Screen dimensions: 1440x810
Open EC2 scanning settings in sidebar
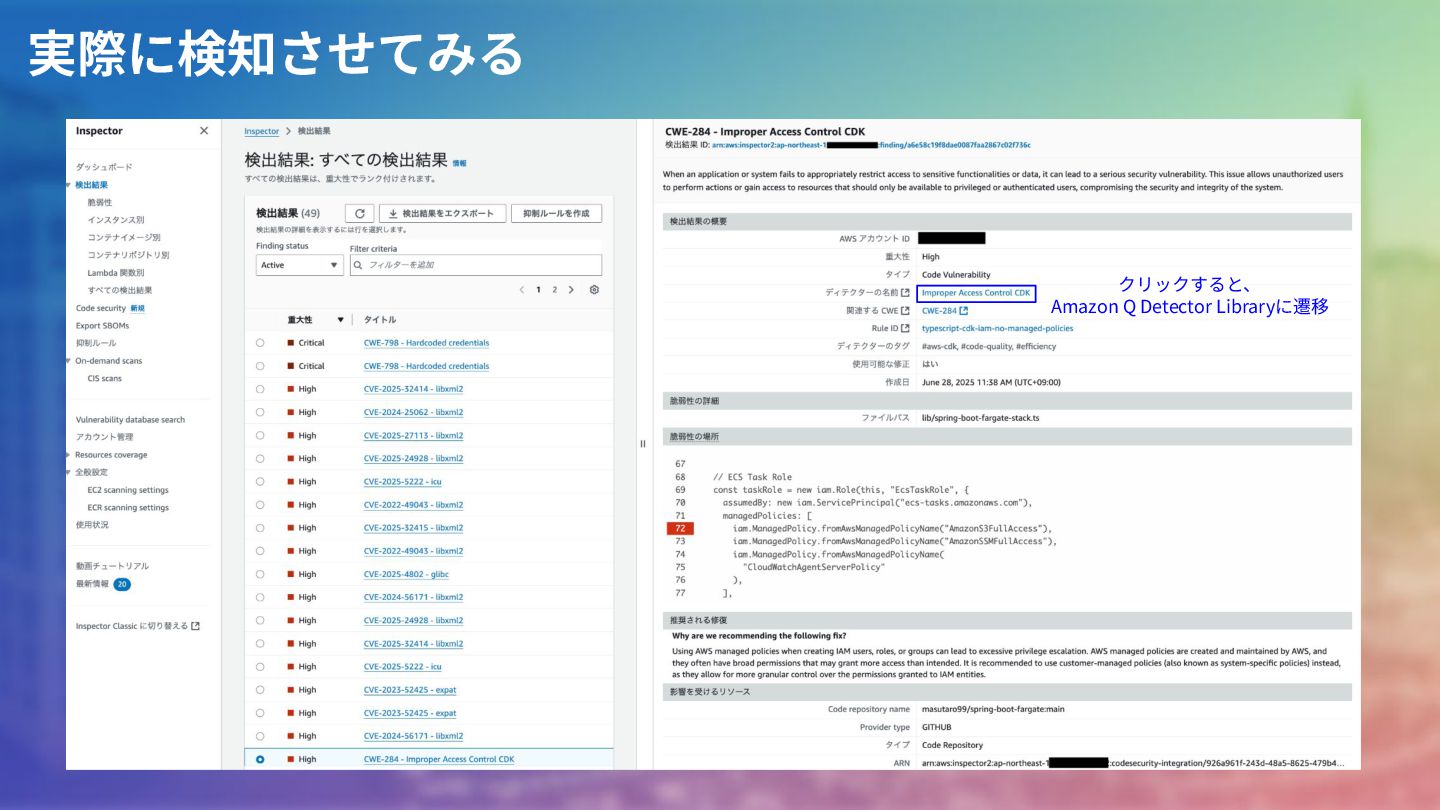128,490
